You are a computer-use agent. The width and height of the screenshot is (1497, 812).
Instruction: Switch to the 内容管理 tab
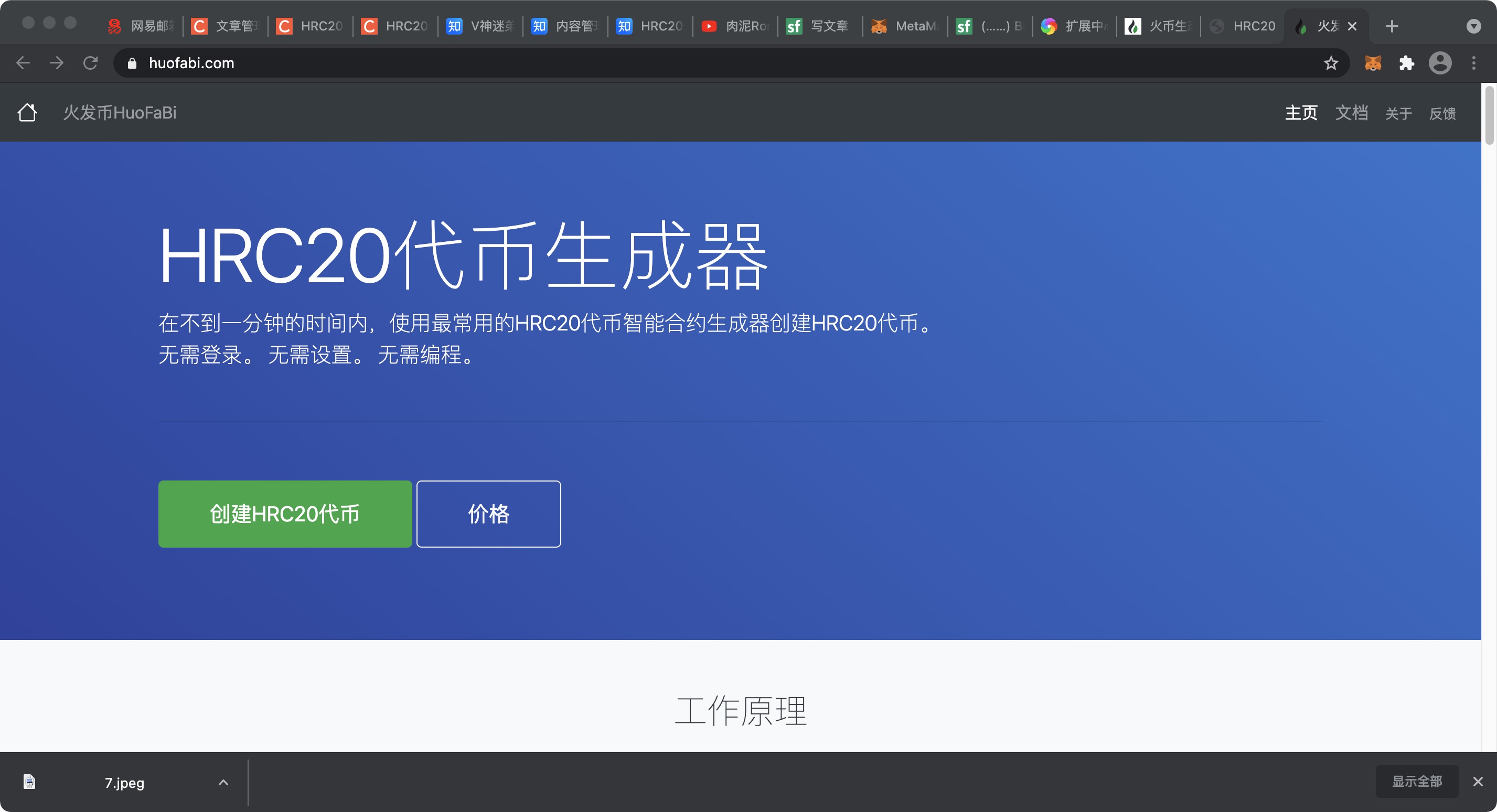pyautogui.click(x=566, y=26)
